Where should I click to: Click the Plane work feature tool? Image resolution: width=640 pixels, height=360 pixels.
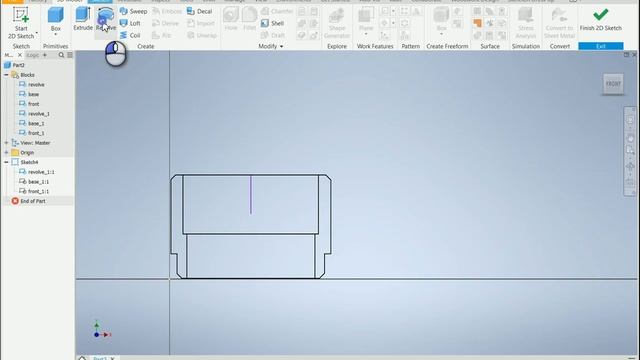click(x=366, y=19)
